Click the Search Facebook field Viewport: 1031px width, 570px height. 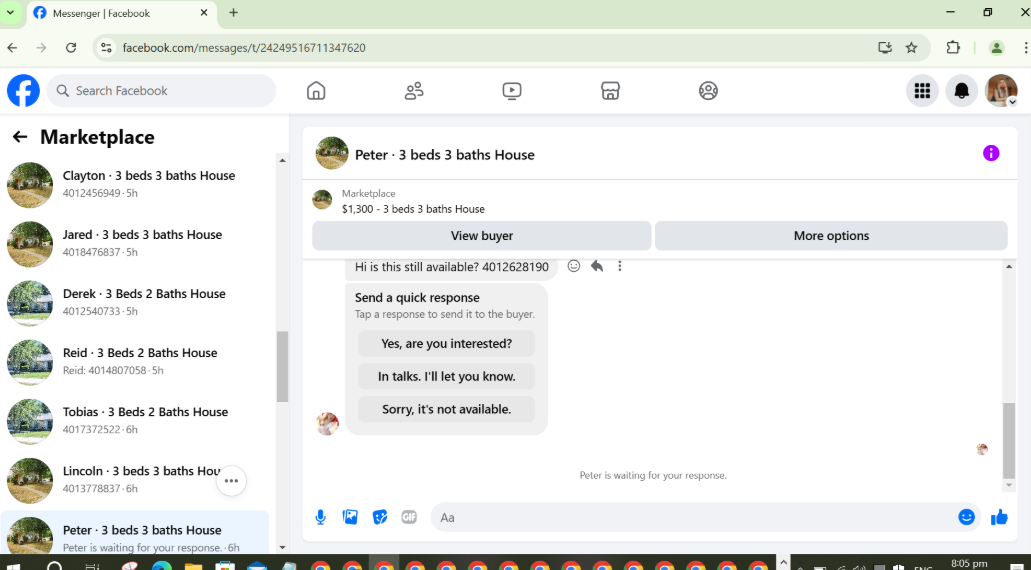(161, 91)
